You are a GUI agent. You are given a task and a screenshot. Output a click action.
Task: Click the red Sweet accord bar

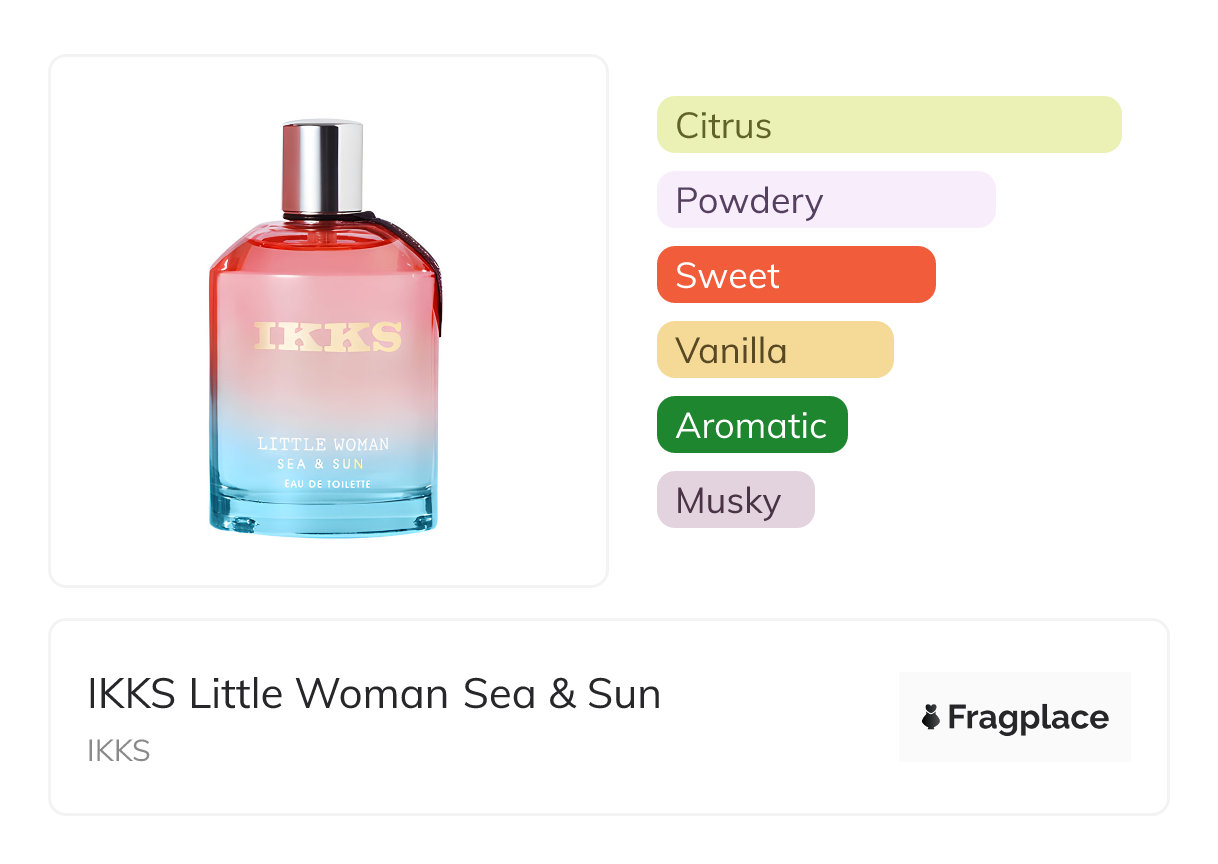click(x=795, y=275)
